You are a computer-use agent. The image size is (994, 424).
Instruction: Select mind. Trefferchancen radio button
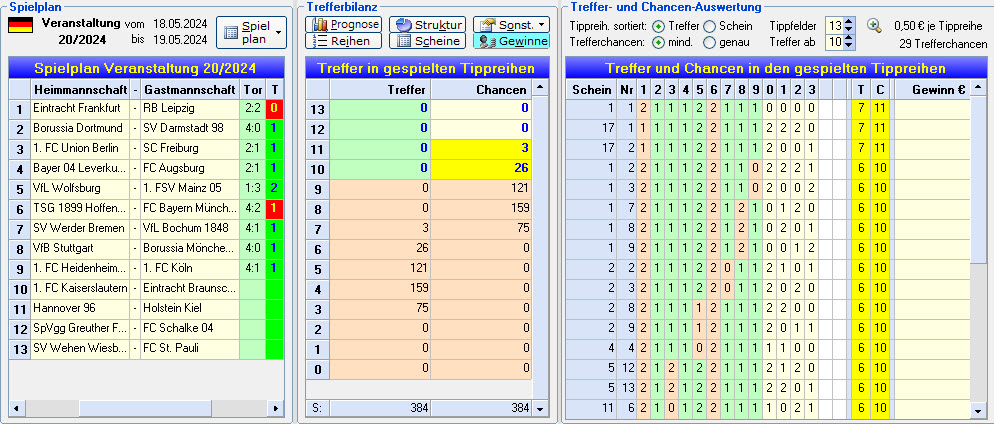(x=659, y=42)
